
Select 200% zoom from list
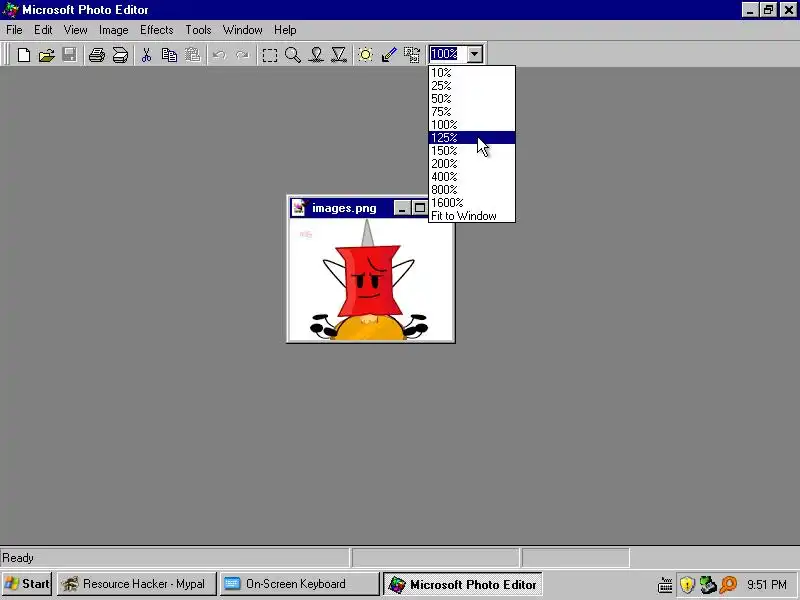471,163
